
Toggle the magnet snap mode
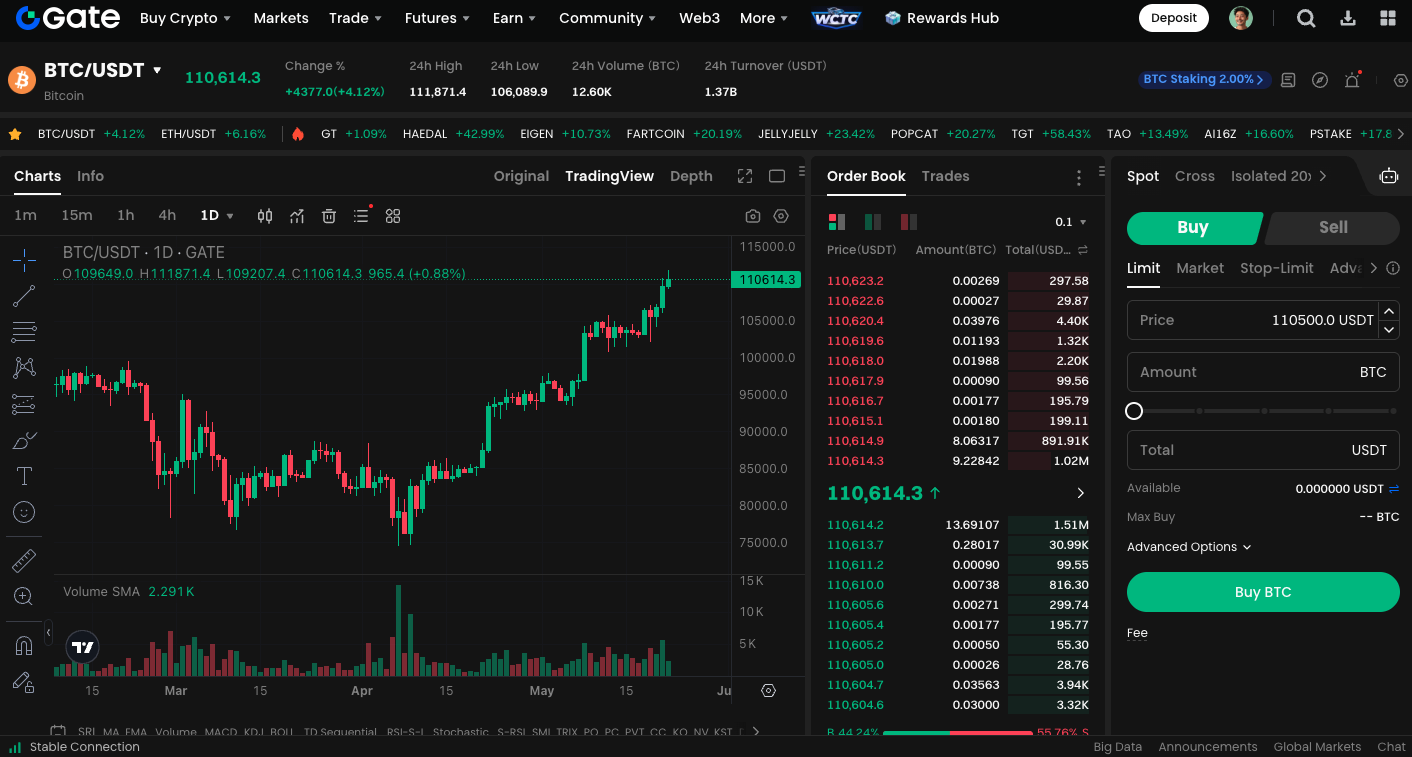(x=24, y=646)
